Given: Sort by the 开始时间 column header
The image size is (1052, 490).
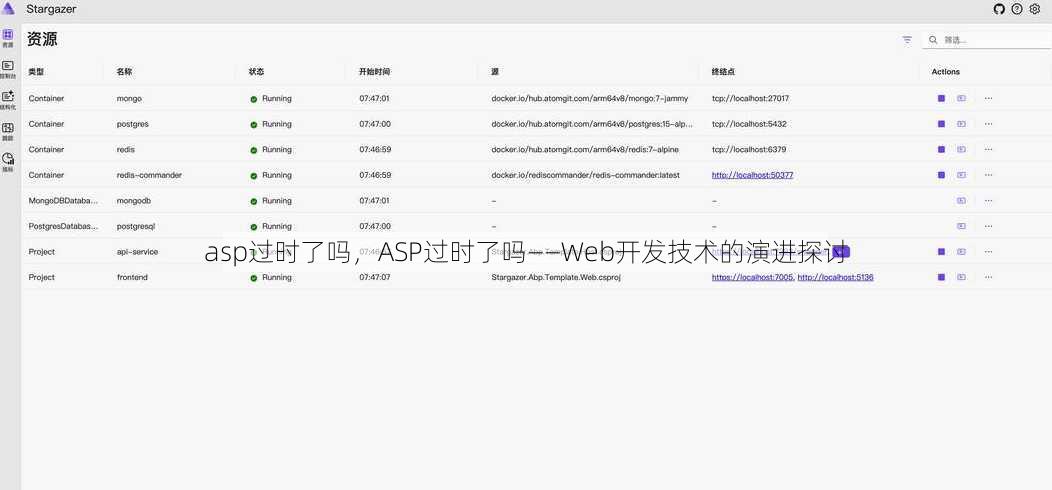Looking at the screenshot, I should coord(374,71).
